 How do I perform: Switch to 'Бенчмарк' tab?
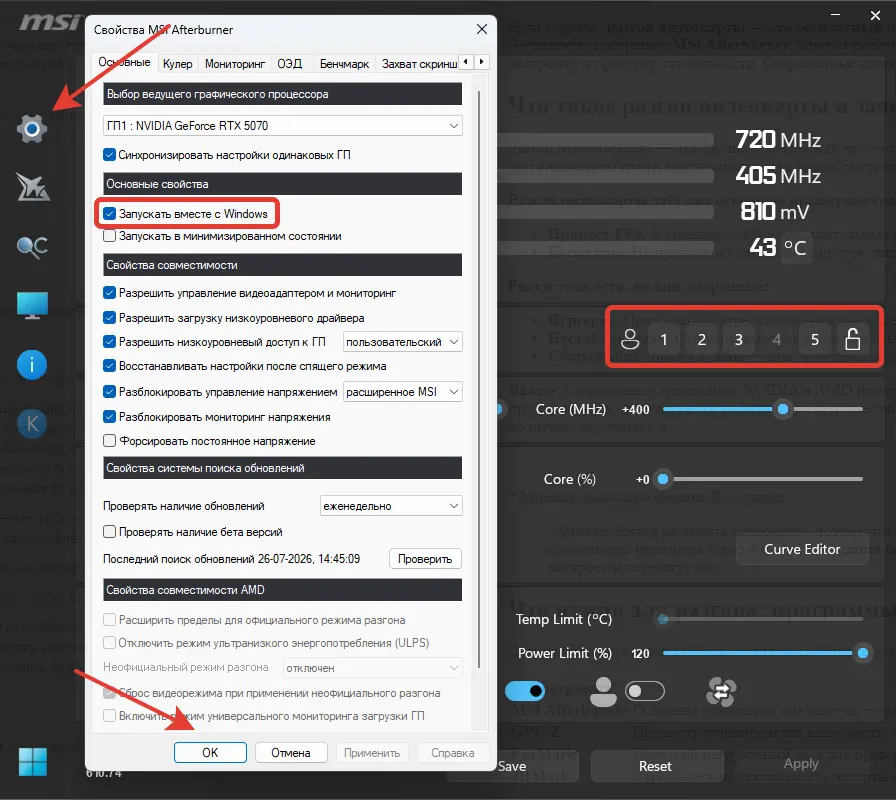coord(344,64)
